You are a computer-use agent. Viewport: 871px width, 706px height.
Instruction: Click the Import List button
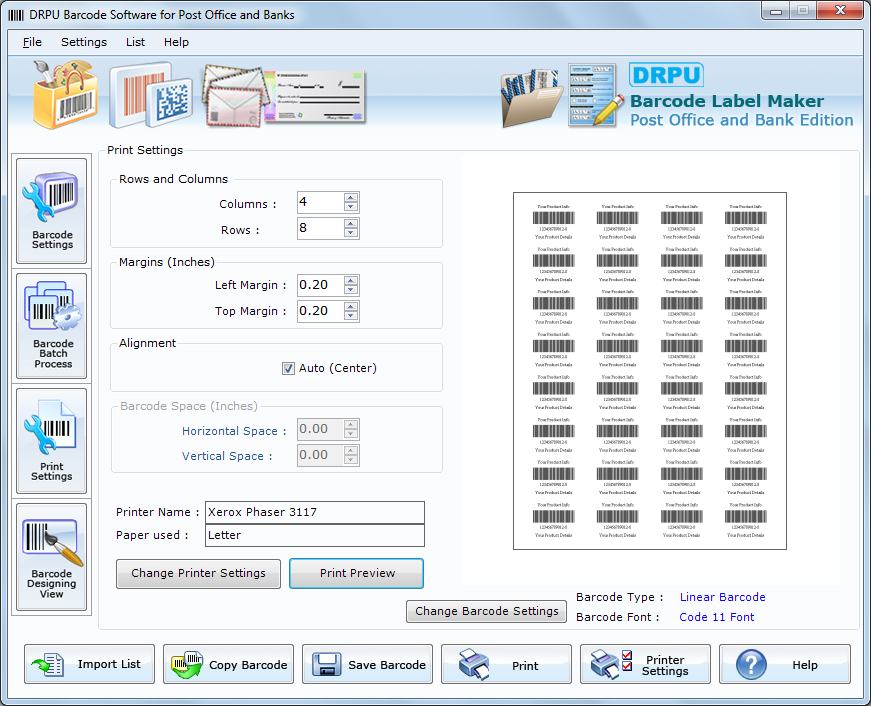pyautogui.click(x=89, y=663)
